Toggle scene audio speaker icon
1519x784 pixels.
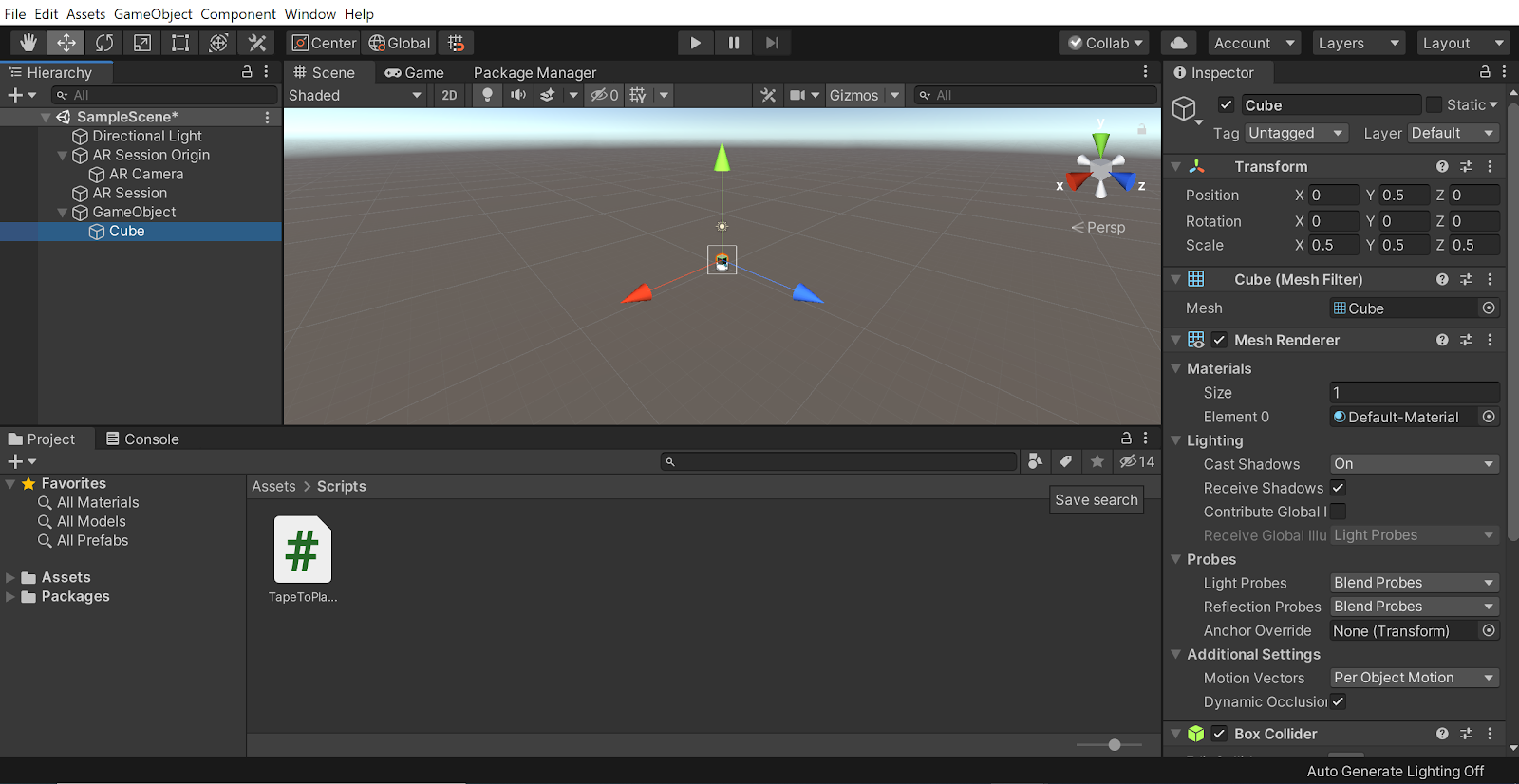point(518,95)
